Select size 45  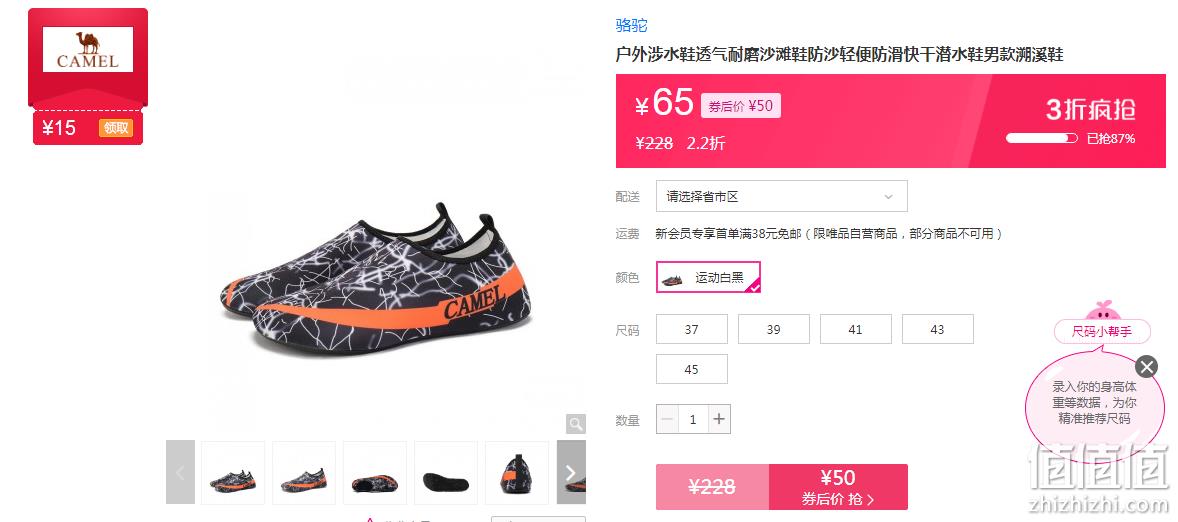pyautogui.click(x=692, y=369)
